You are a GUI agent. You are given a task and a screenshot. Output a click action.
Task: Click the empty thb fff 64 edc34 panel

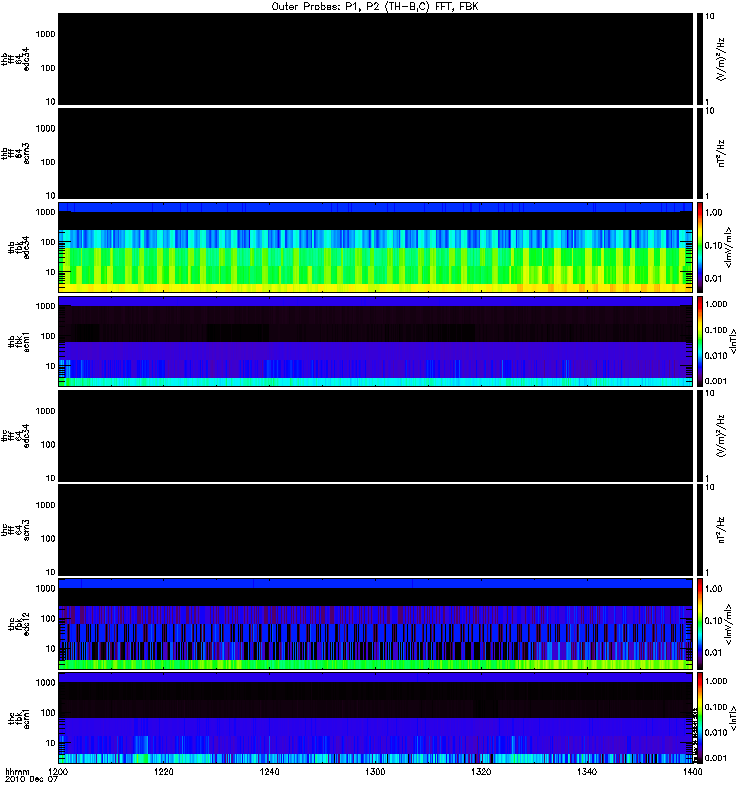click(x=375, y=59)
